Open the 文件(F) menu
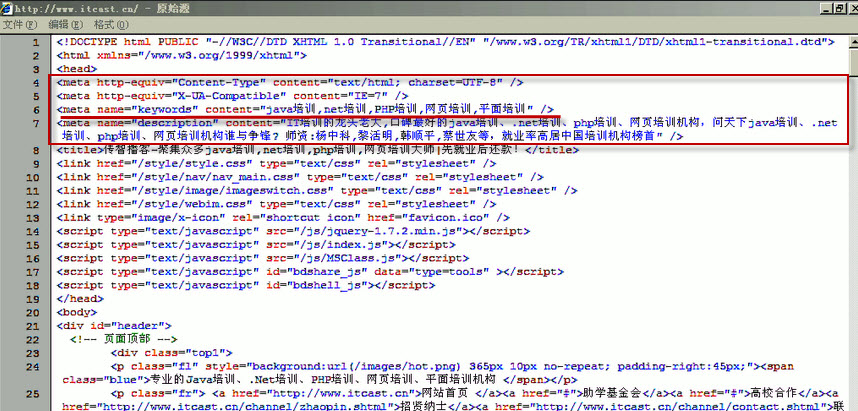Screen dimensions: 858x411 20,25
